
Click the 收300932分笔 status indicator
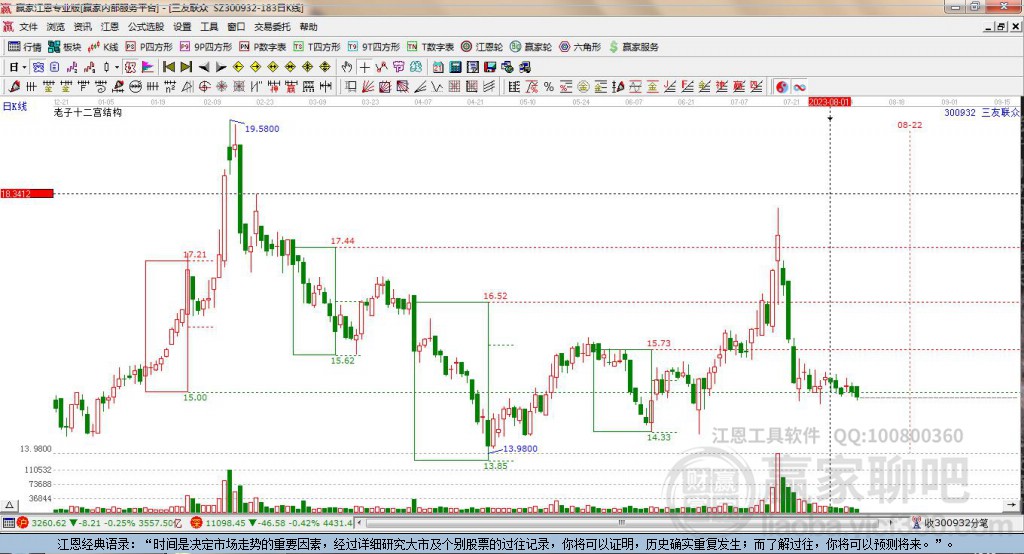[x=951, y=523]
